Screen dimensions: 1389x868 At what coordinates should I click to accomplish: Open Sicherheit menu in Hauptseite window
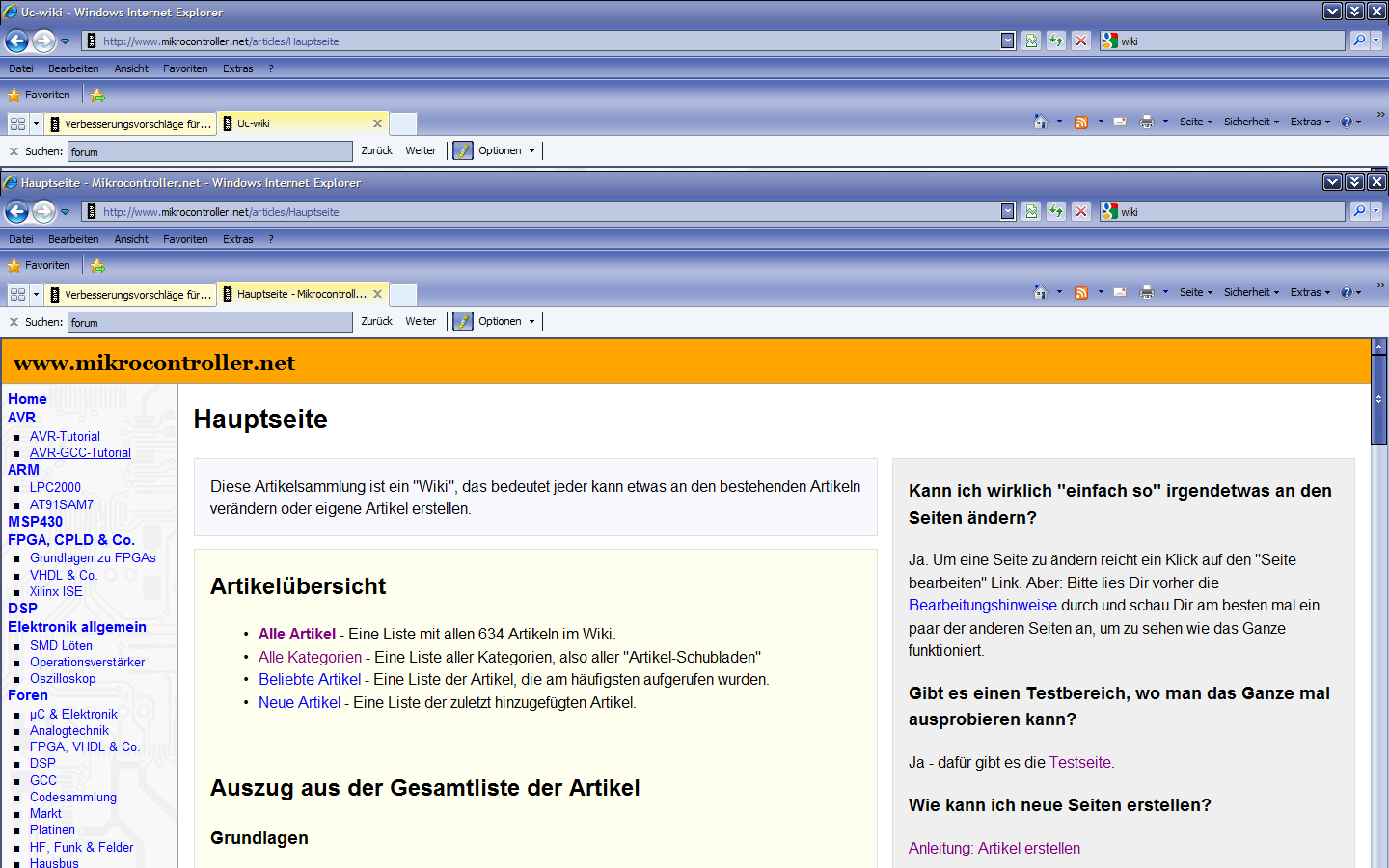[1251, 292]
